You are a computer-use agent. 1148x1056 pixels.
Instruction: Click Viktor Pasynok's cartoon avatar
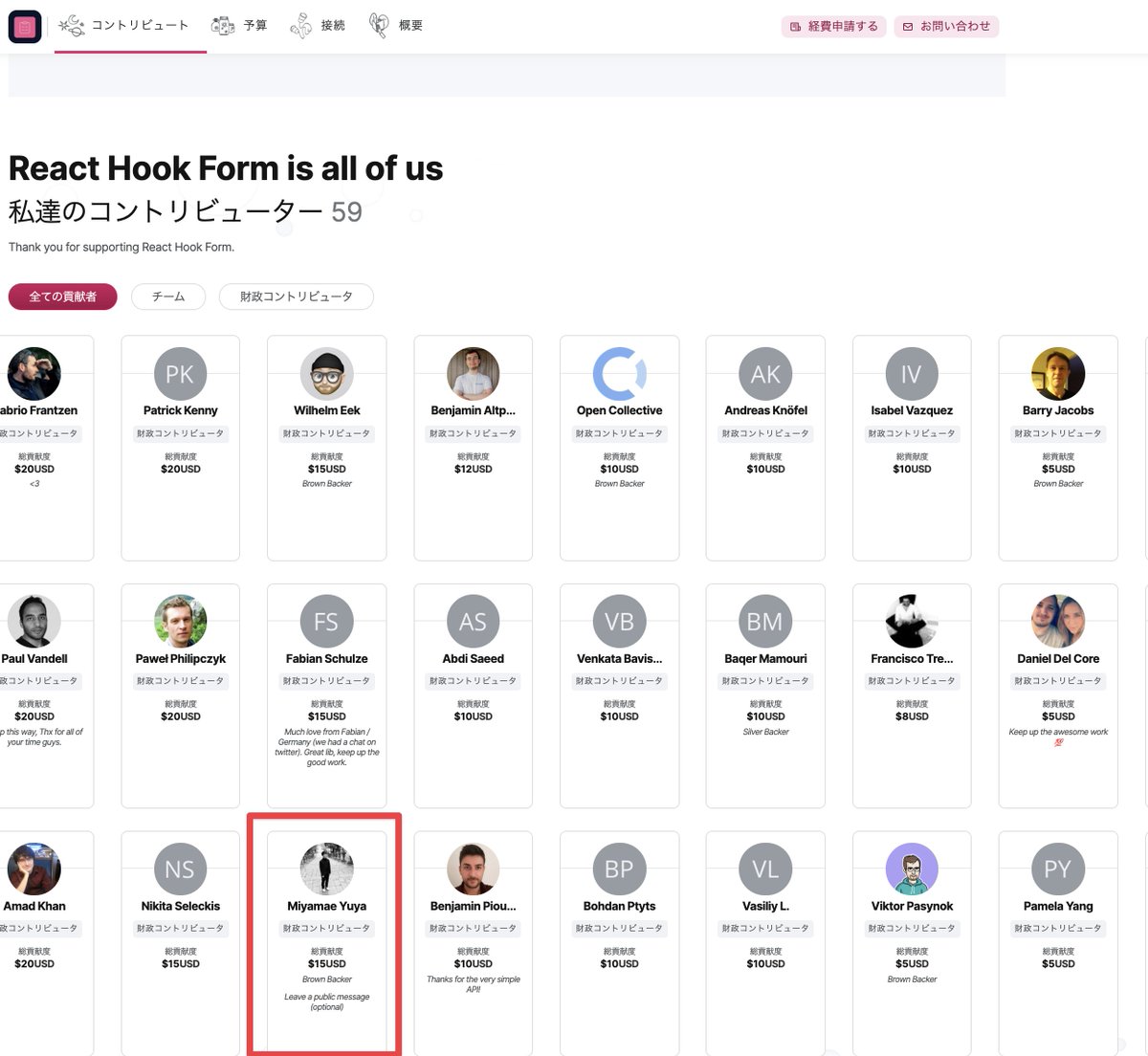pos(912,869)
